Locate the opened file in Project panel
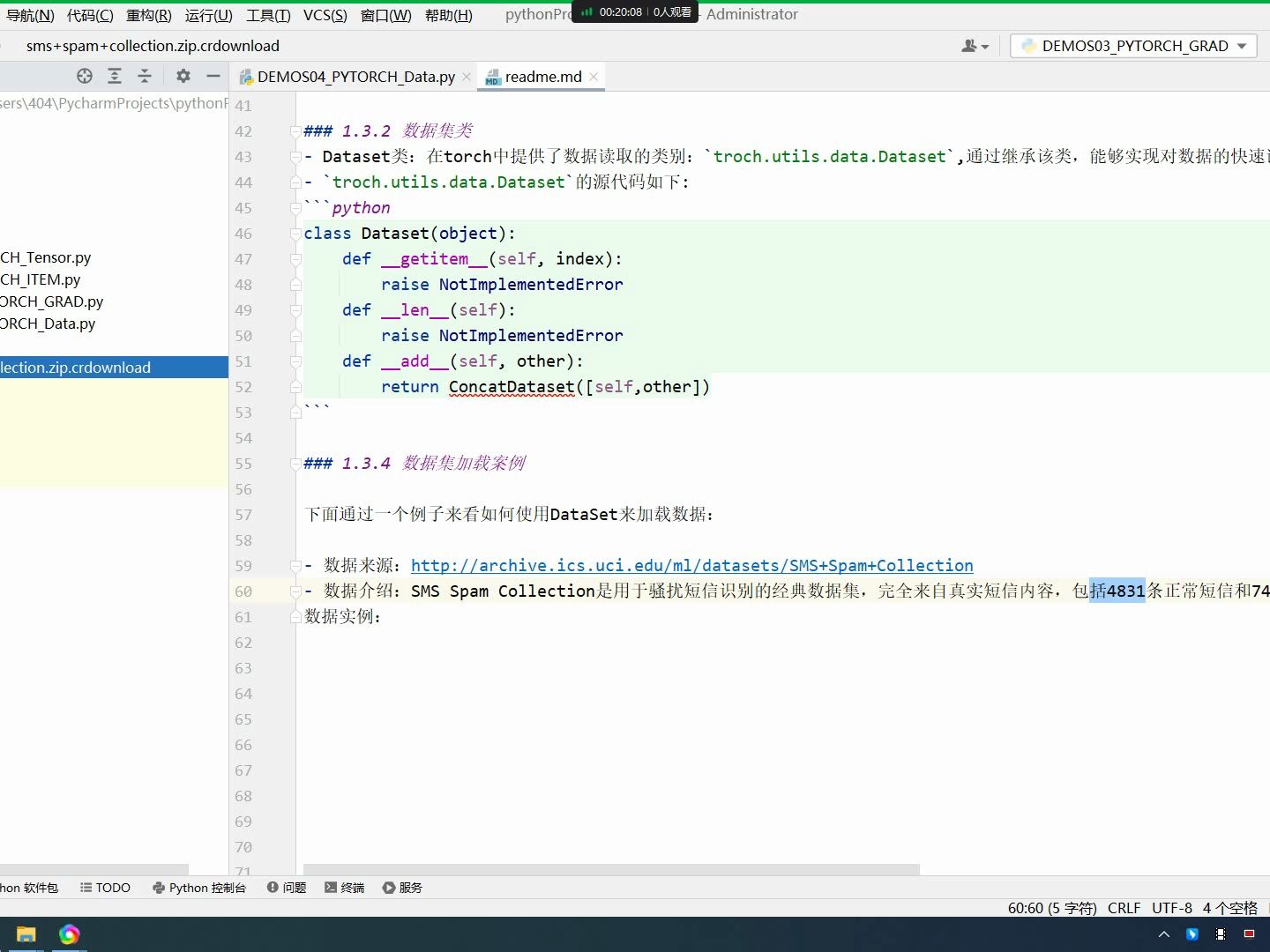1270x952 pixels. (85, 76)
